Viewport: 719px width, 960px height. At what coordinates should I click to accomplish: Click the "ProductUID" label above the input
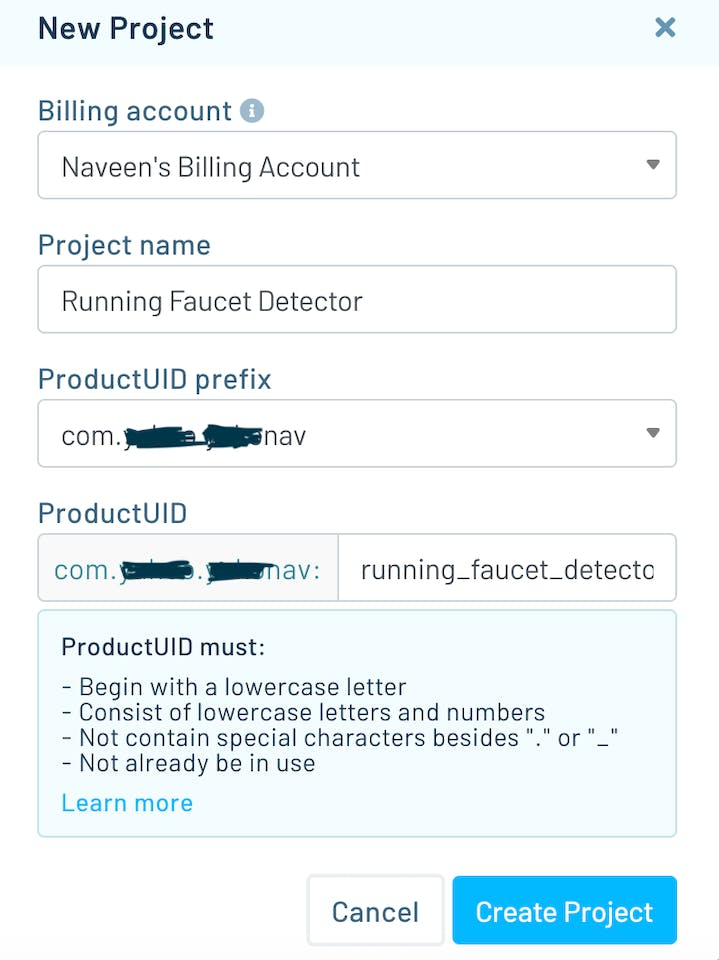pos(112,513)
